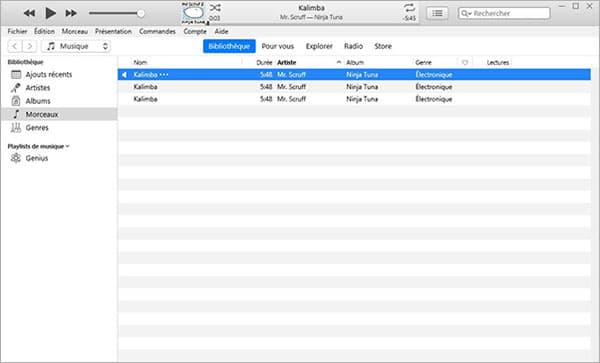
Task: Click remaining time -5:45 in player
Action: coord(409,18)
